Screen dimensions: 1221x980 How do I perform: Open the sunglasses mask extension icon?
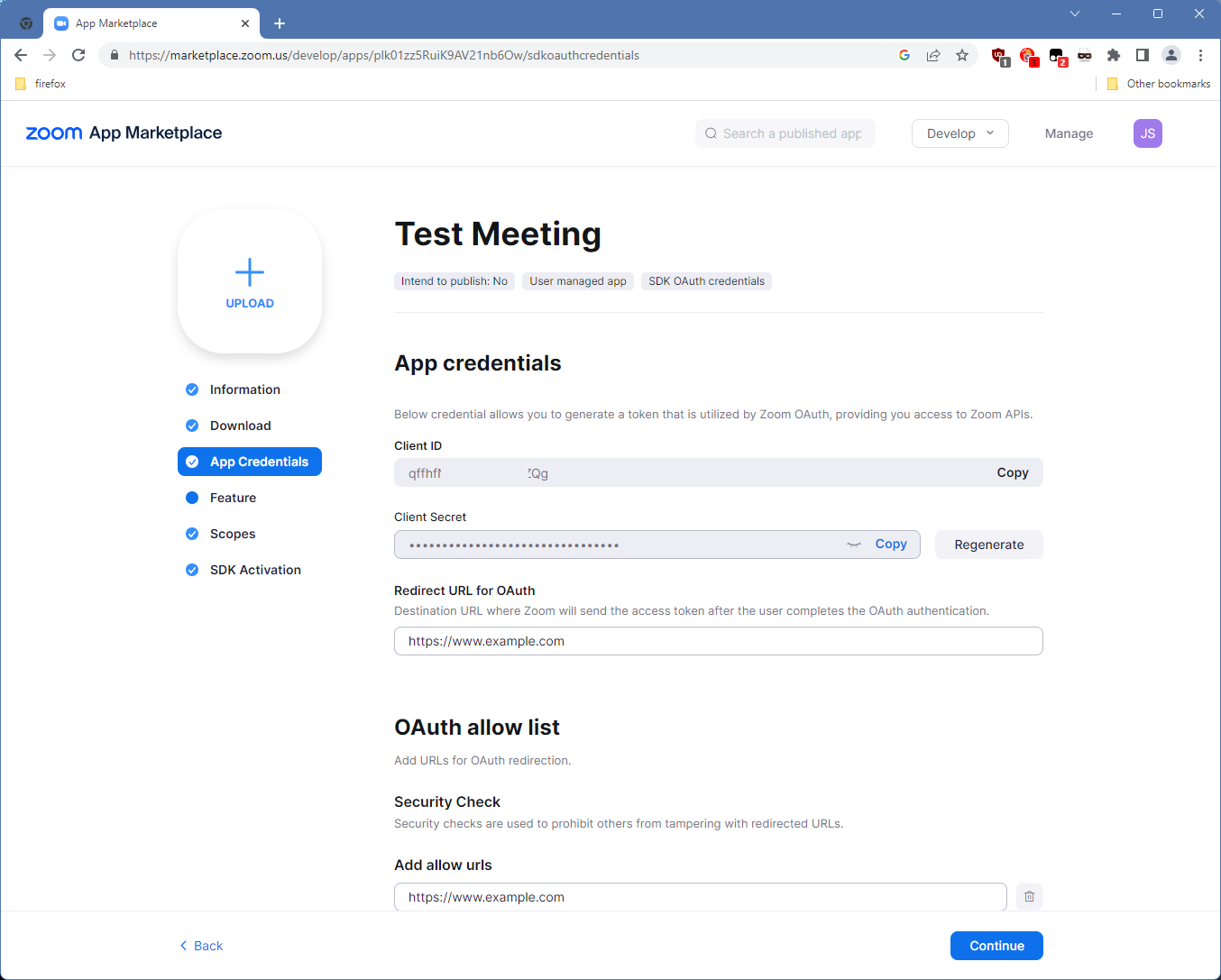(1085, 55)
